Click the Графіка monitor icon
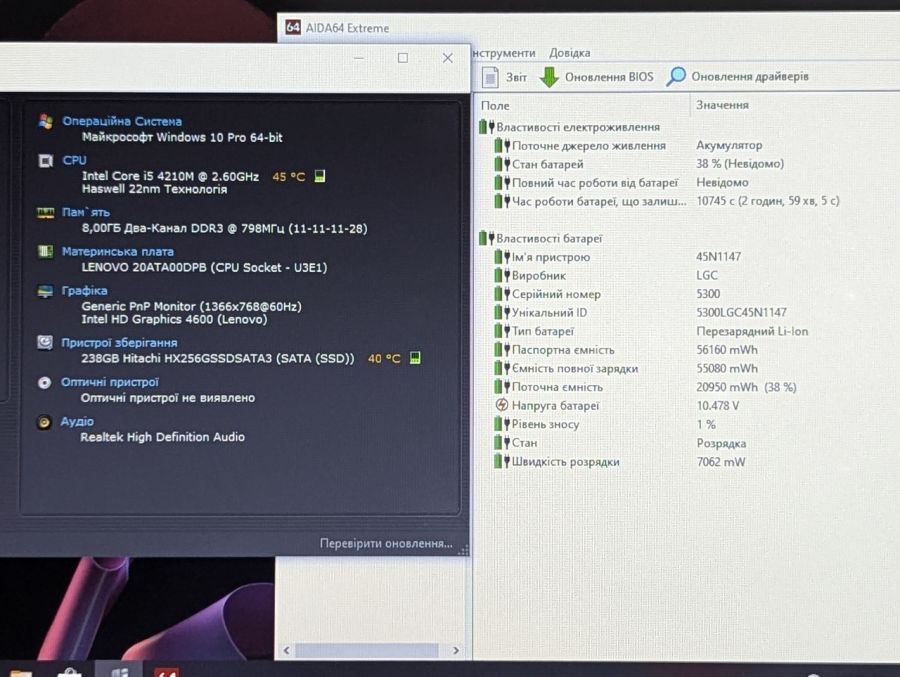Screen dimensions: 900x677 (x=45, y=291)
